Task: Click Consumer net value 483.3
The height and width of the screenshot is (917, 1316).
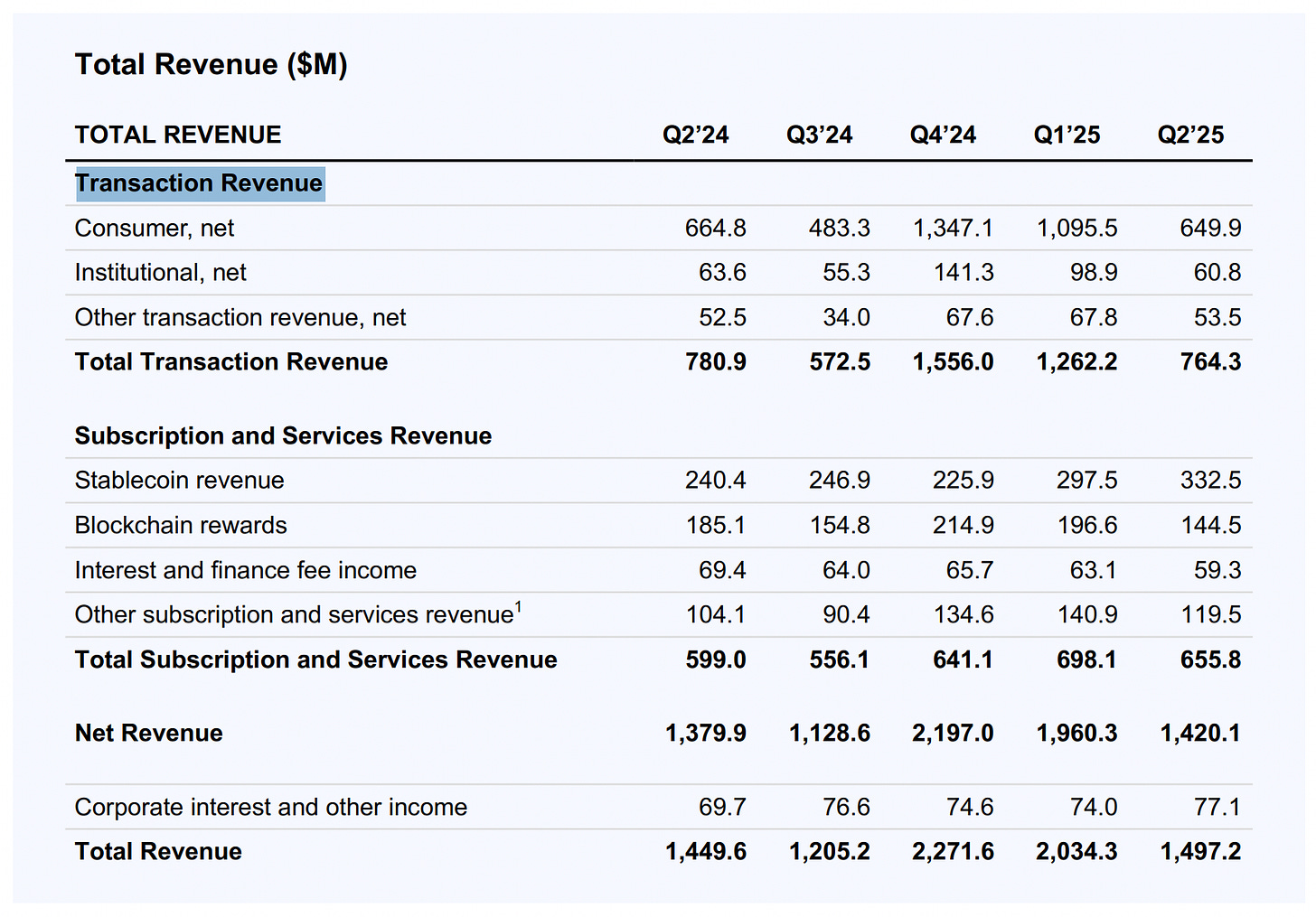Action: [840, 229]
